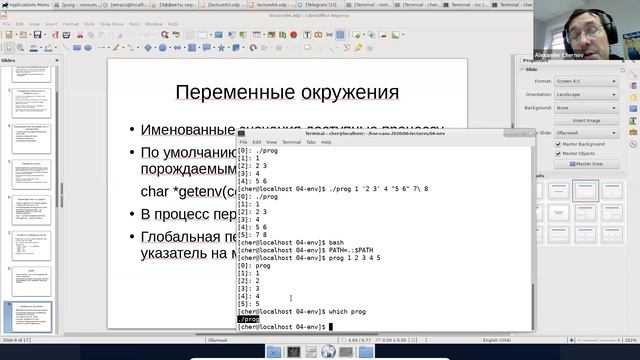This screenshot has height=360, width=640.
Task: Select the Stars and Banners tool
Action: coord(221,48)
